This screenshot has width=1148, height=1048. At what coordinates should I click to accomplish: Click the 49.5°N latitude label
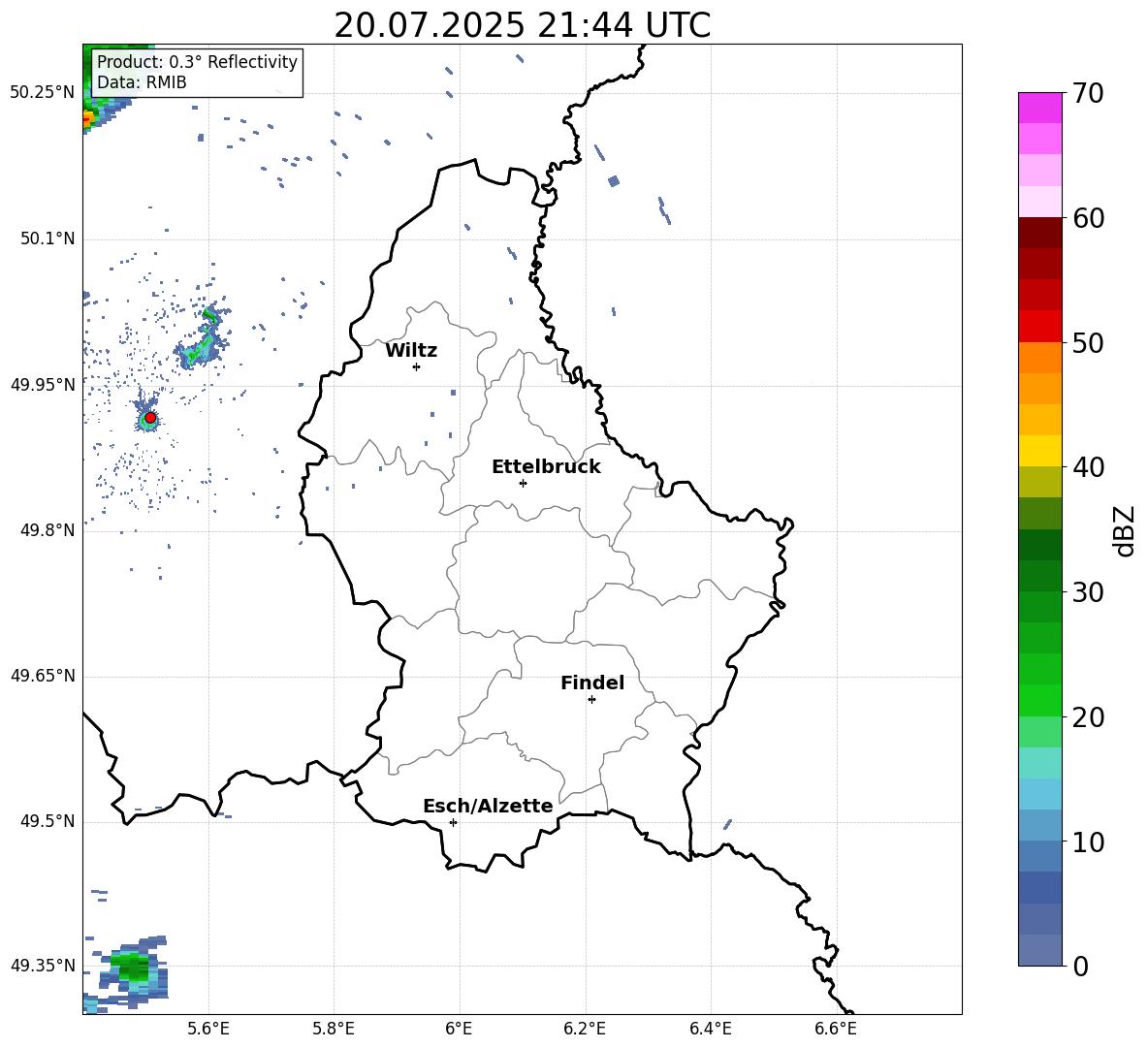click(x=48, y=821)
